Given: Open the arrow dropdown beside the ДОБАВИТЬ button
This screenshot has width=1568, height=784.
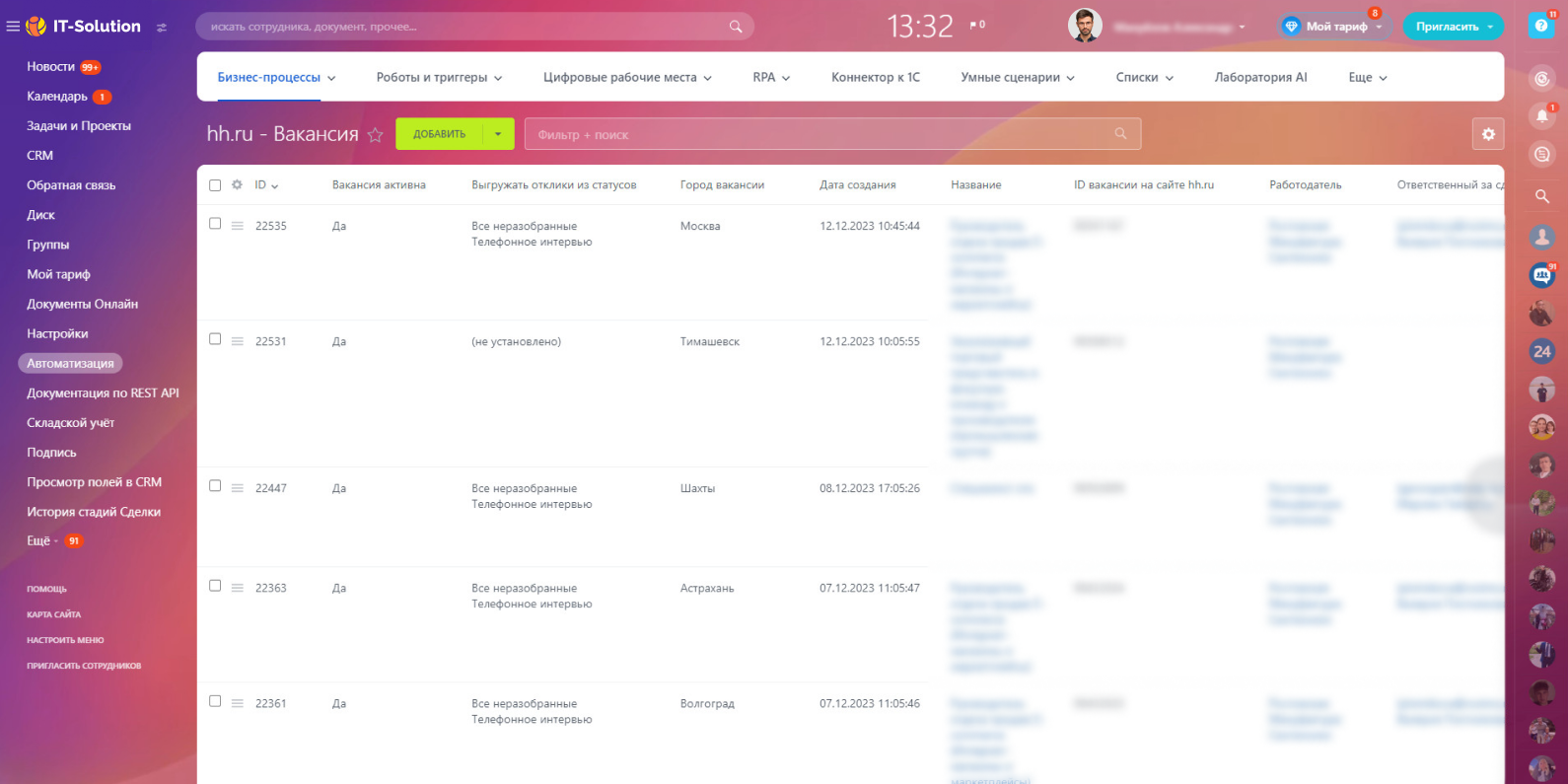Looking at the screenshot, I should pos(498,134).
